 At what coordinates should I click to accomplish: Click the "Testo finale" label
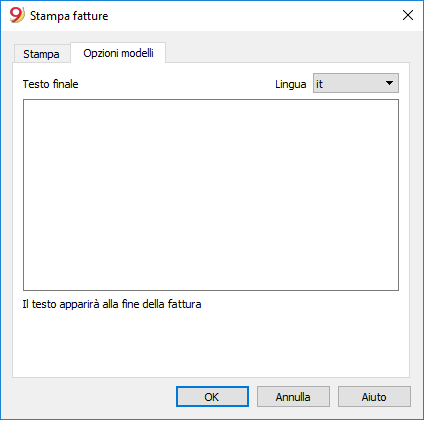pos(50,84)
